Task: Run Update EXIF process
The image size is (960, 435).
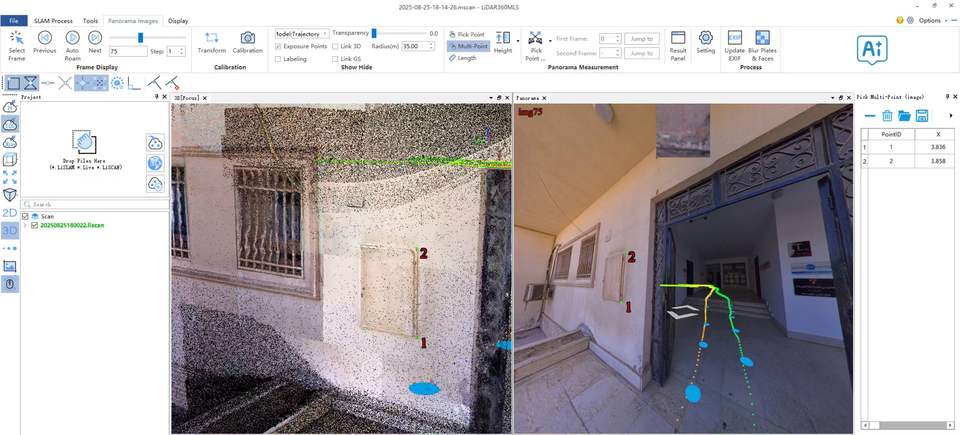Action: click(x=734, y=45)
